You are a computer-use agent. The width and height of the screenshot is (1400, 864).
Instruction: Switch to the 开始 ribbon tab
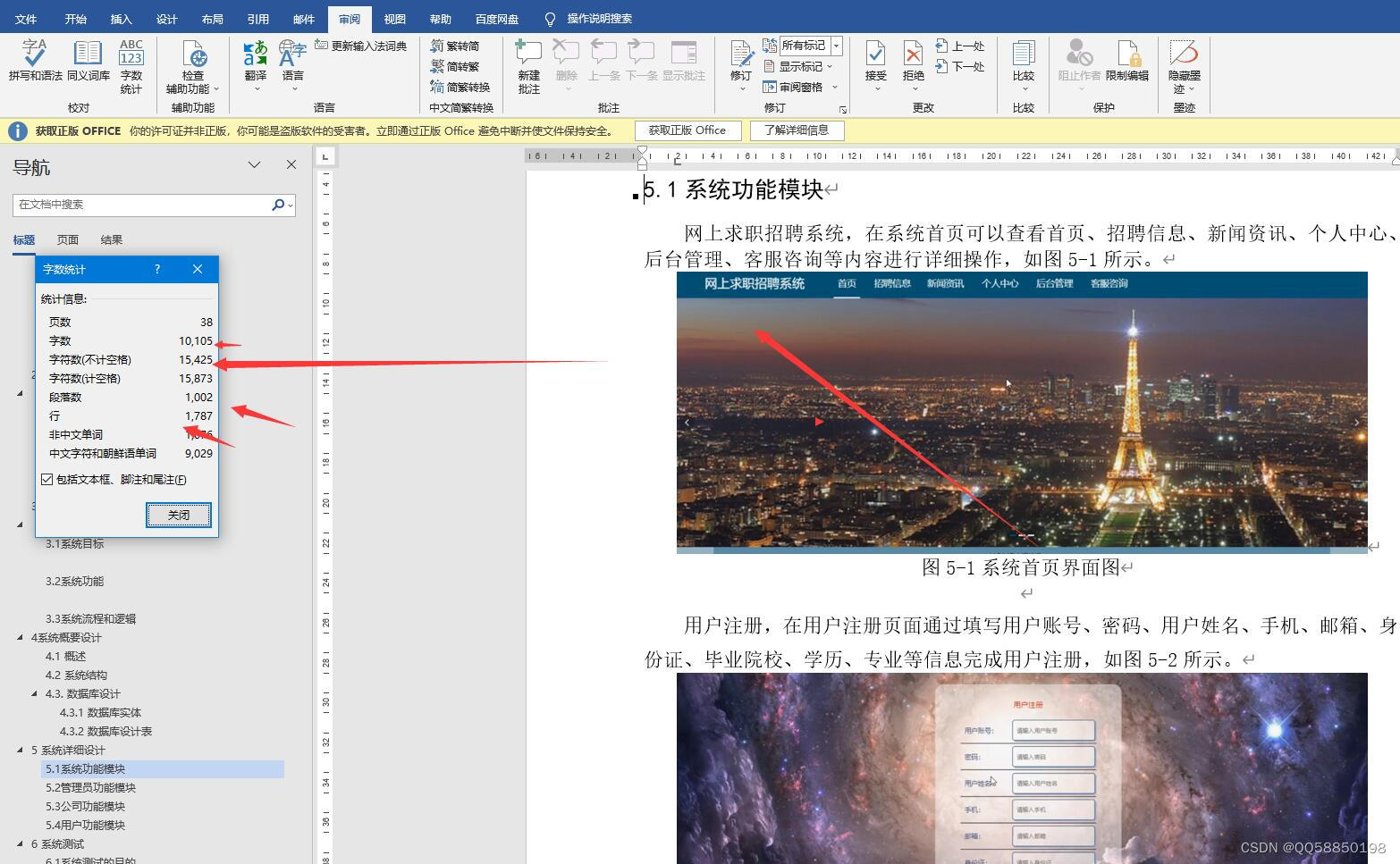click(75, 19)
